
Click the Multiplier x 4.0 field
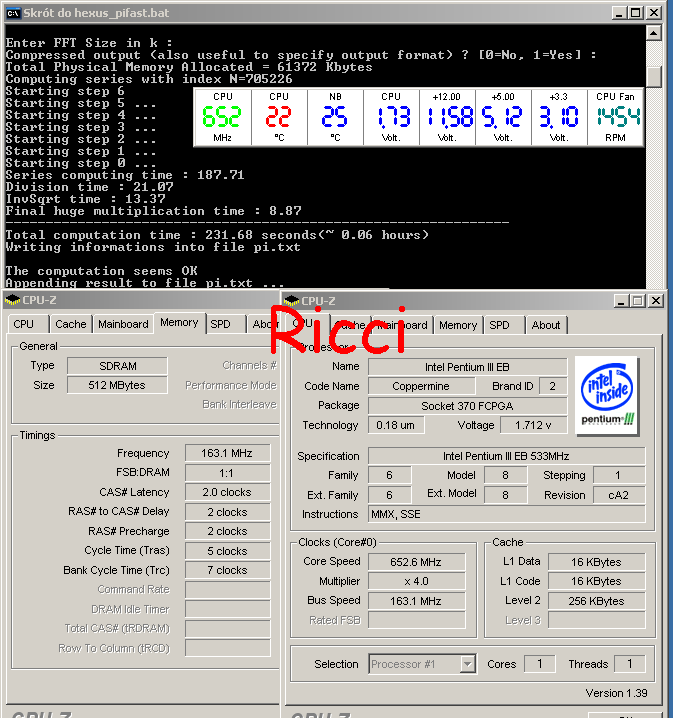pyautogui.click(x=416, y=582)
